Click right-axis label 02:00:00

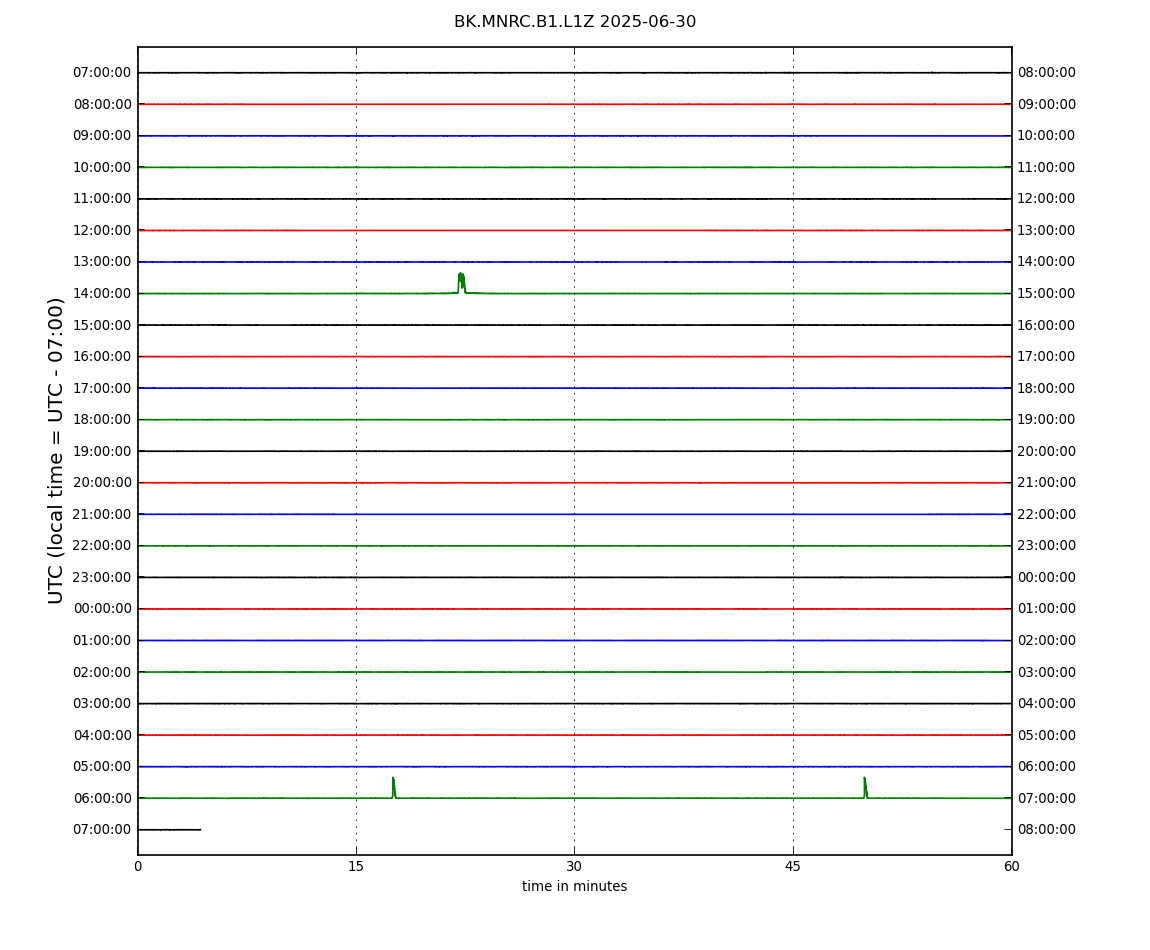click(1047, 640)
